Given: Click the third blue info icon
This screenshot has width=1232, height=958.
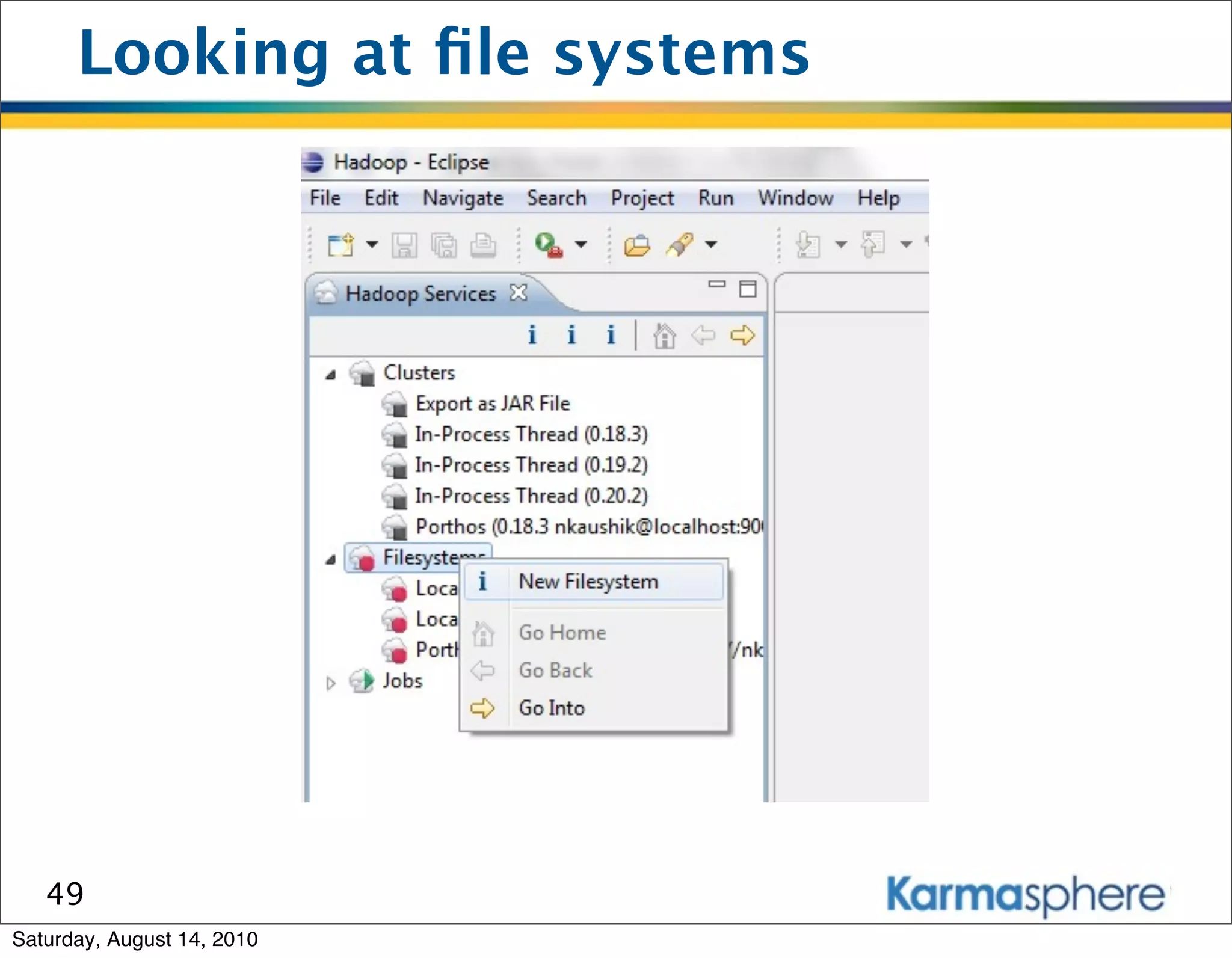Looking at the screenshot, I should pyautogui.click(x=611, y=335).
